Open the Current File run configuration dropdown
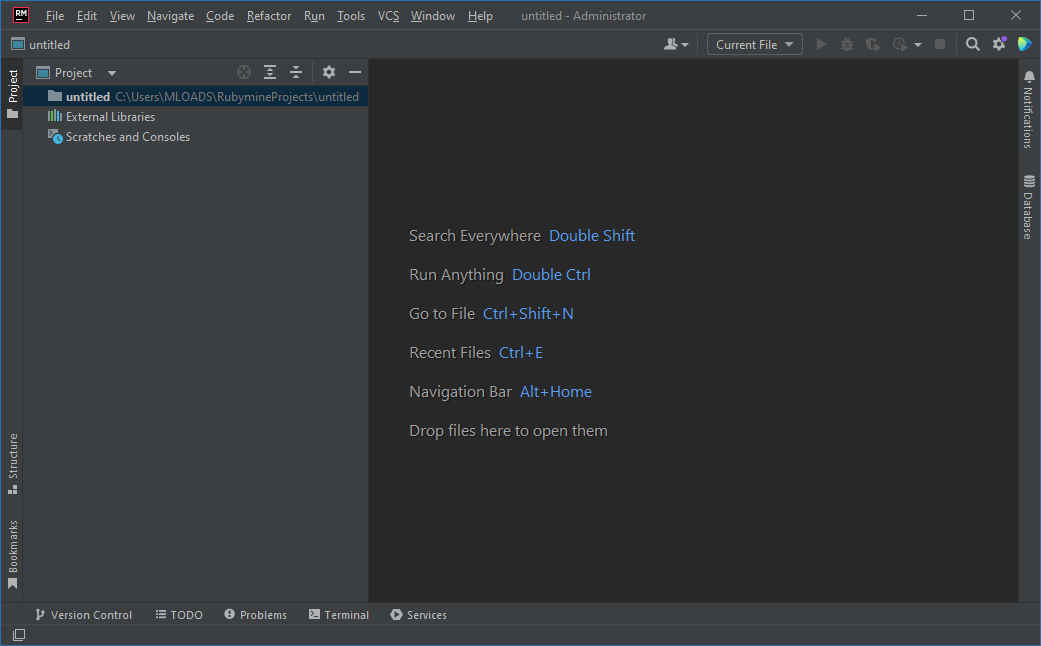Screen dimensions: 1041x646 point(755,44)
